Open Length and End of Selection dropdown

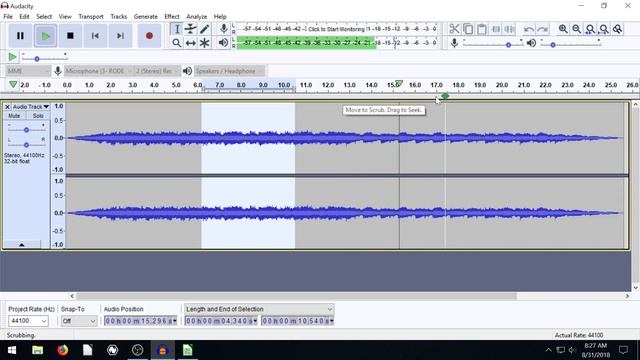(259, 309)
